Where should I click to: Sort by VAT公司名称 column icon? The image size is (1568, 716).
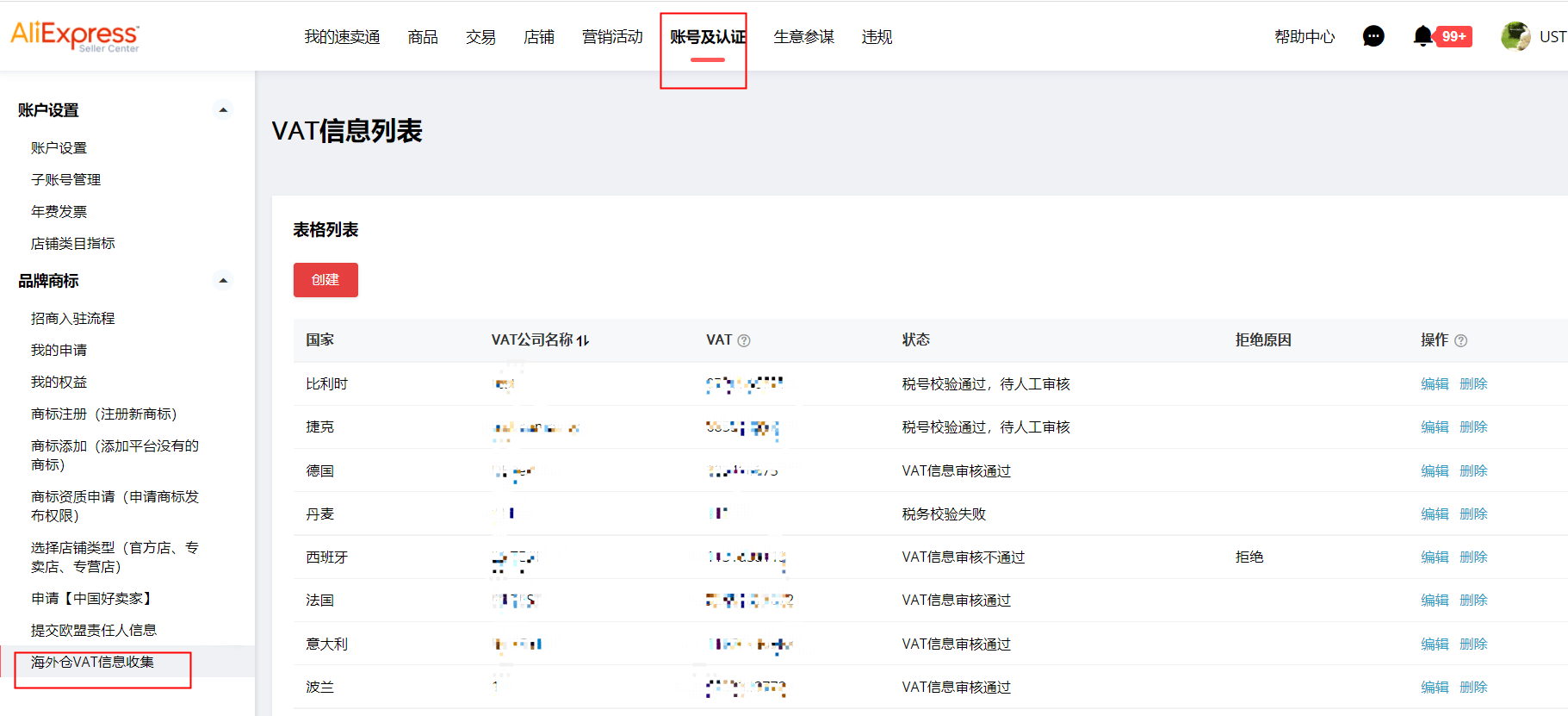coord(583,340)
